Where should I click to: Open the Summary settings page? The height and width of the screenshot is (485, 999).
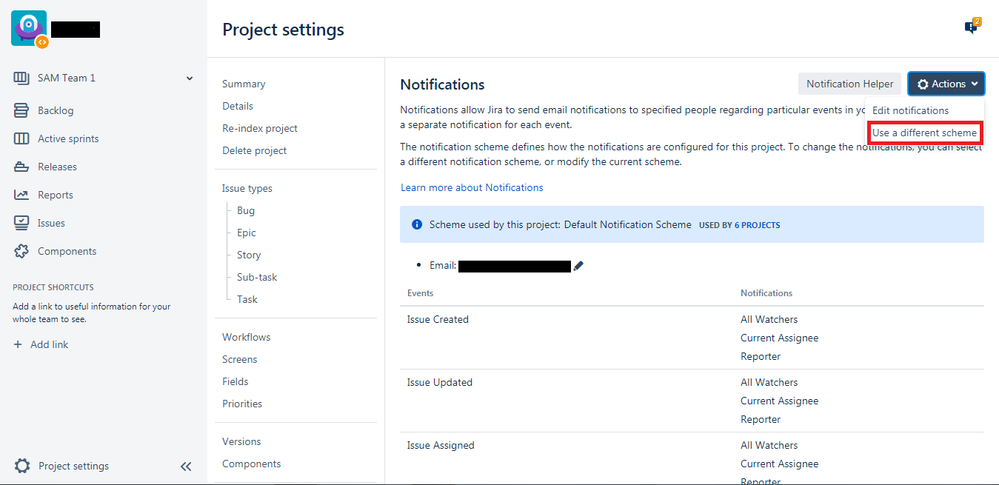pos(243,84)
